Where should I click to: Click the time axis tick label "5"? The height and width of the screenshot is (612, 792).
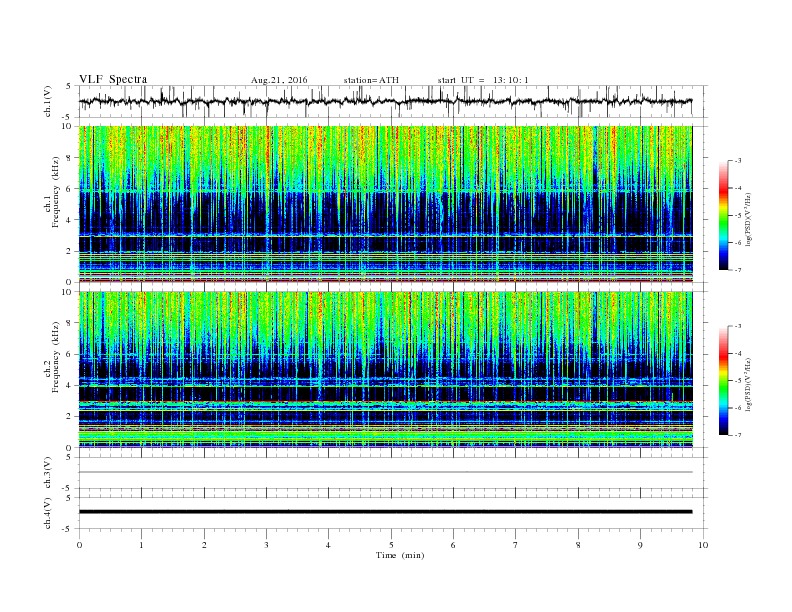coord(391,545)
